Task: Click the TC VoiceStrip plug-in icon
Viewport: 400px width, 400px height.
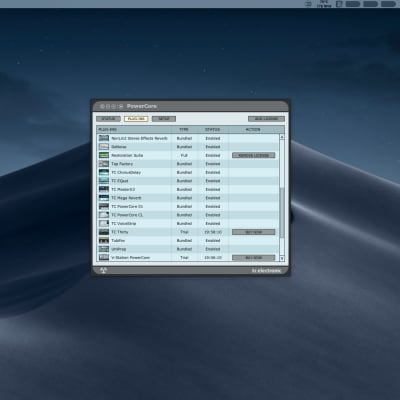Action: click(104, 223)
